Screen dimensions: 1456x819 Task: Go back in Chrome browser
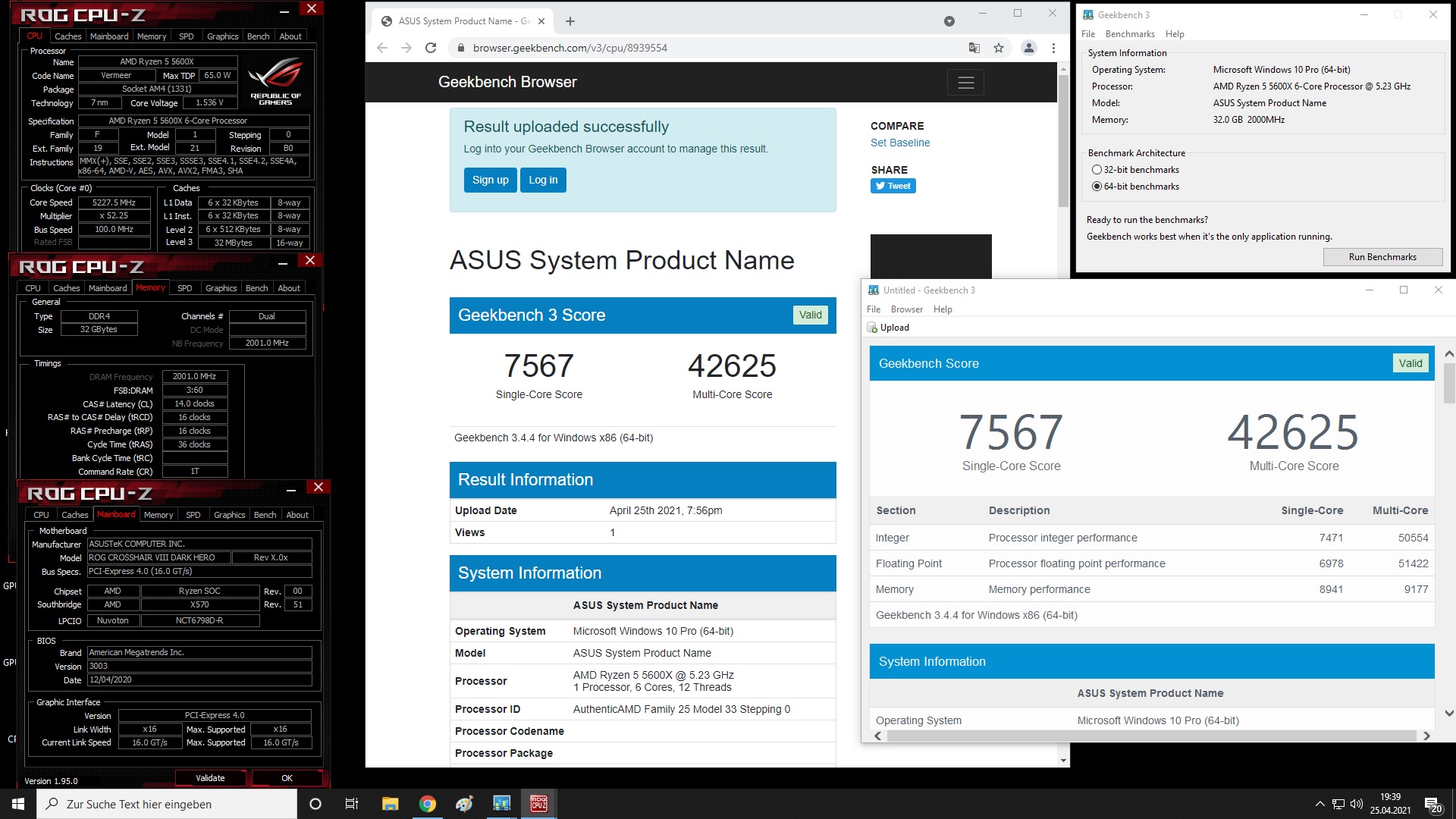382,48
